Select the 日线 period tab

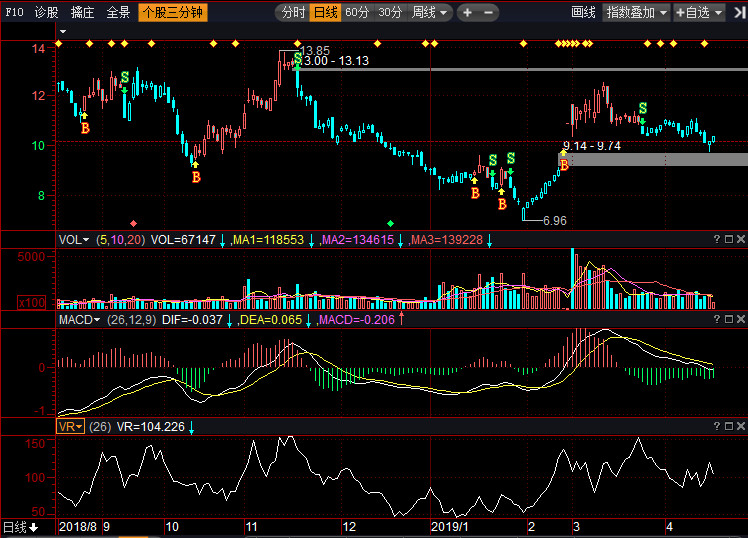pos(325,13)
